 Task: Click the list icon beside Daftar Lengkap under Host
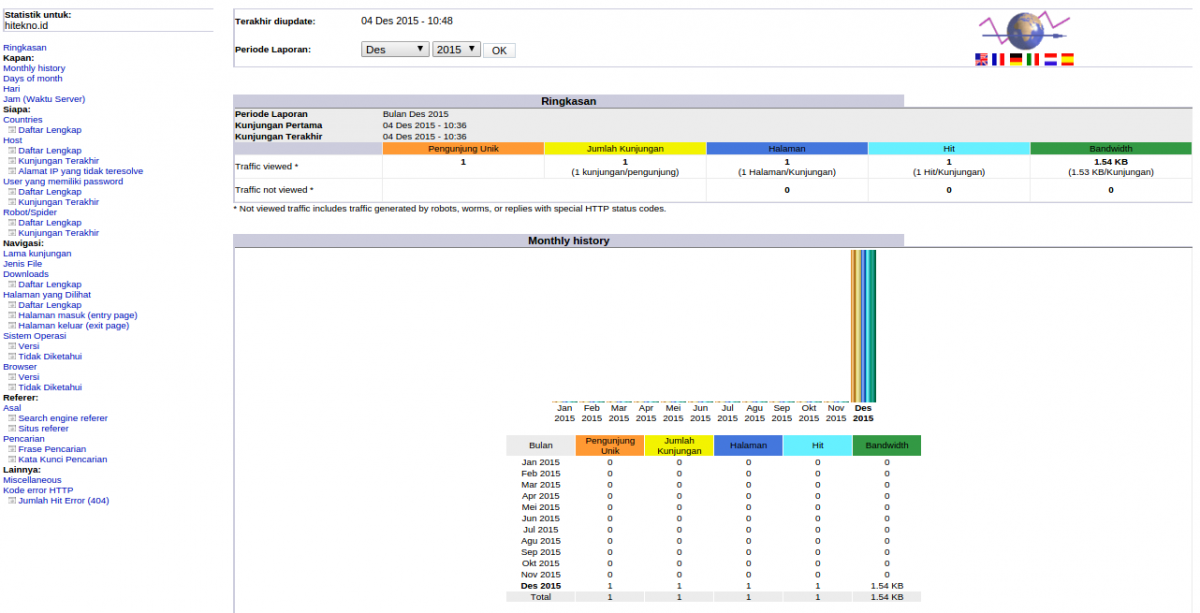(x=12, y=150)
